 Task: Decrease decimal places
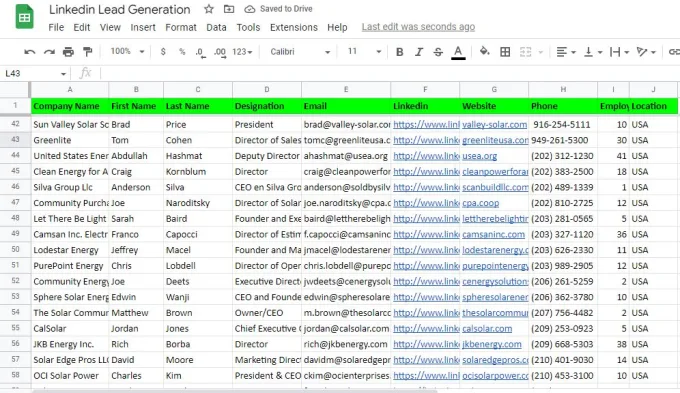tap(200, 52)
